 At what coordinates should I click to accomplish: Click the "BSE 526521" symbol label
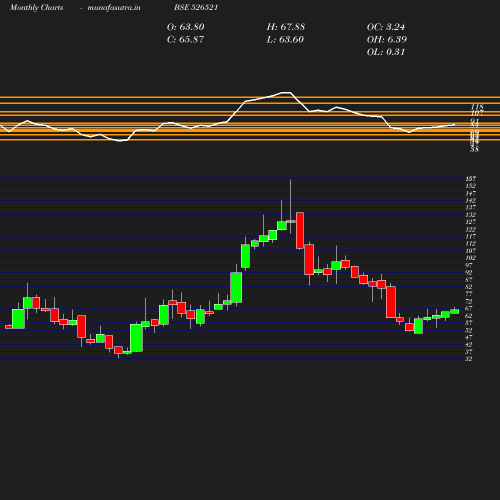pos(196,7)
